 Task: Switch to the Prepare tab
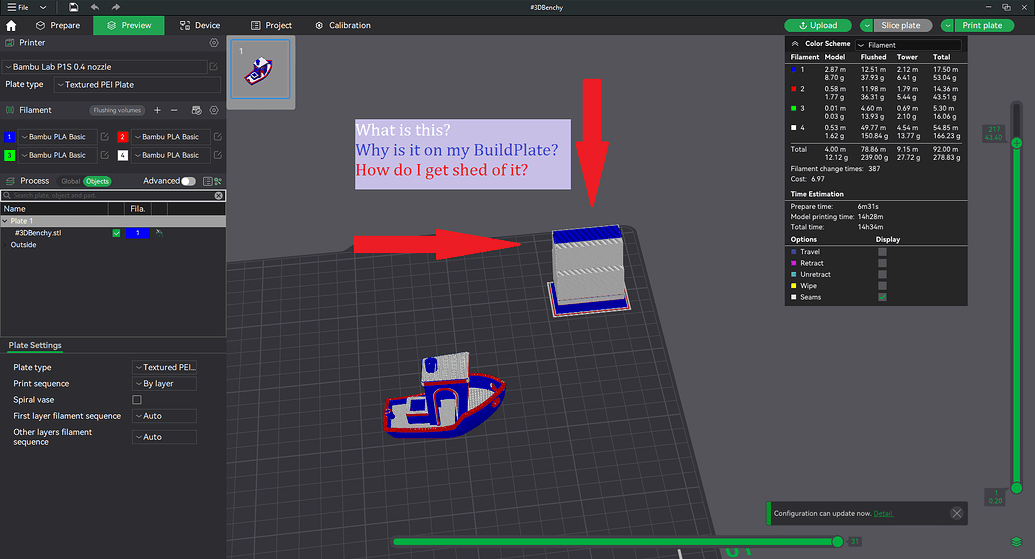click(58, 25)
